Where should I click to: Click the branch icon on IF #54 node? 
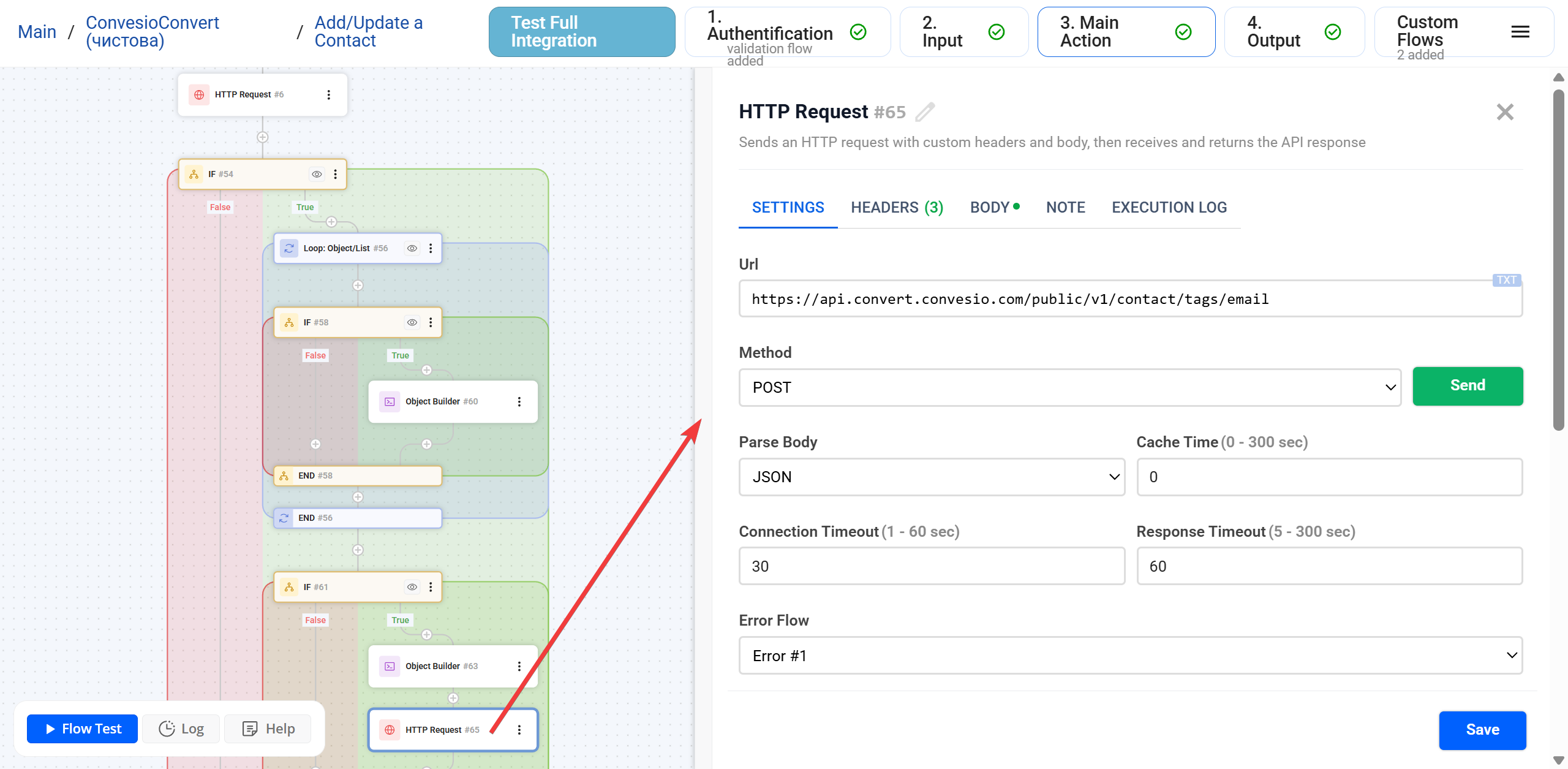coord(194,174)
